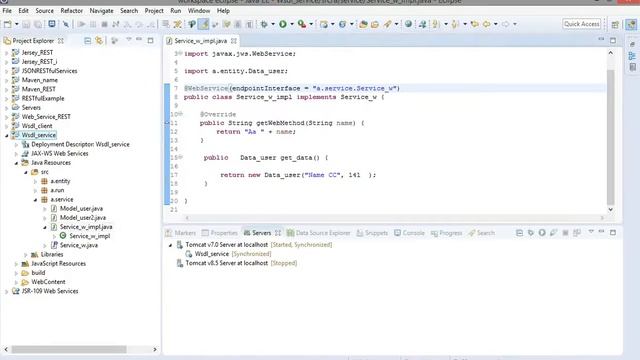Click the Last Edit Location icon

click(474, 24)
